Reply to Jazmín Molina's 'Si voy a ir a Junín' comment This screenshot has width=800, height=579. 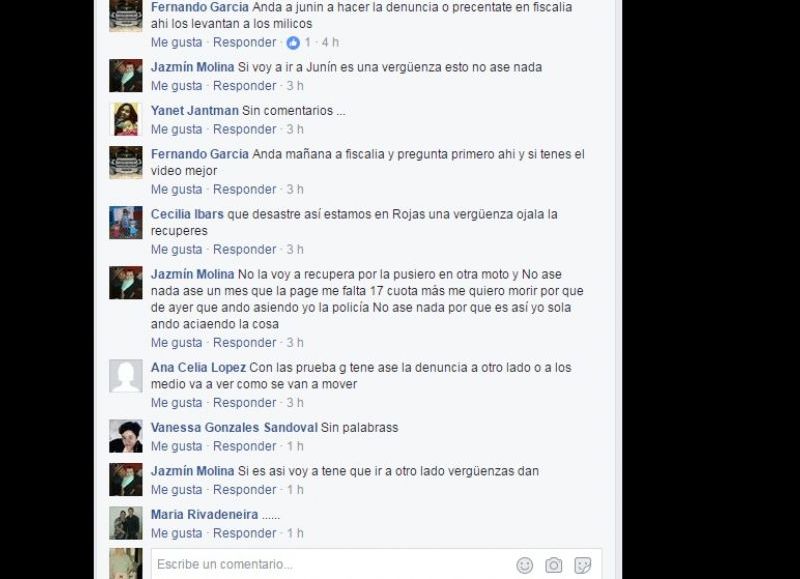(x=244, y=86)
